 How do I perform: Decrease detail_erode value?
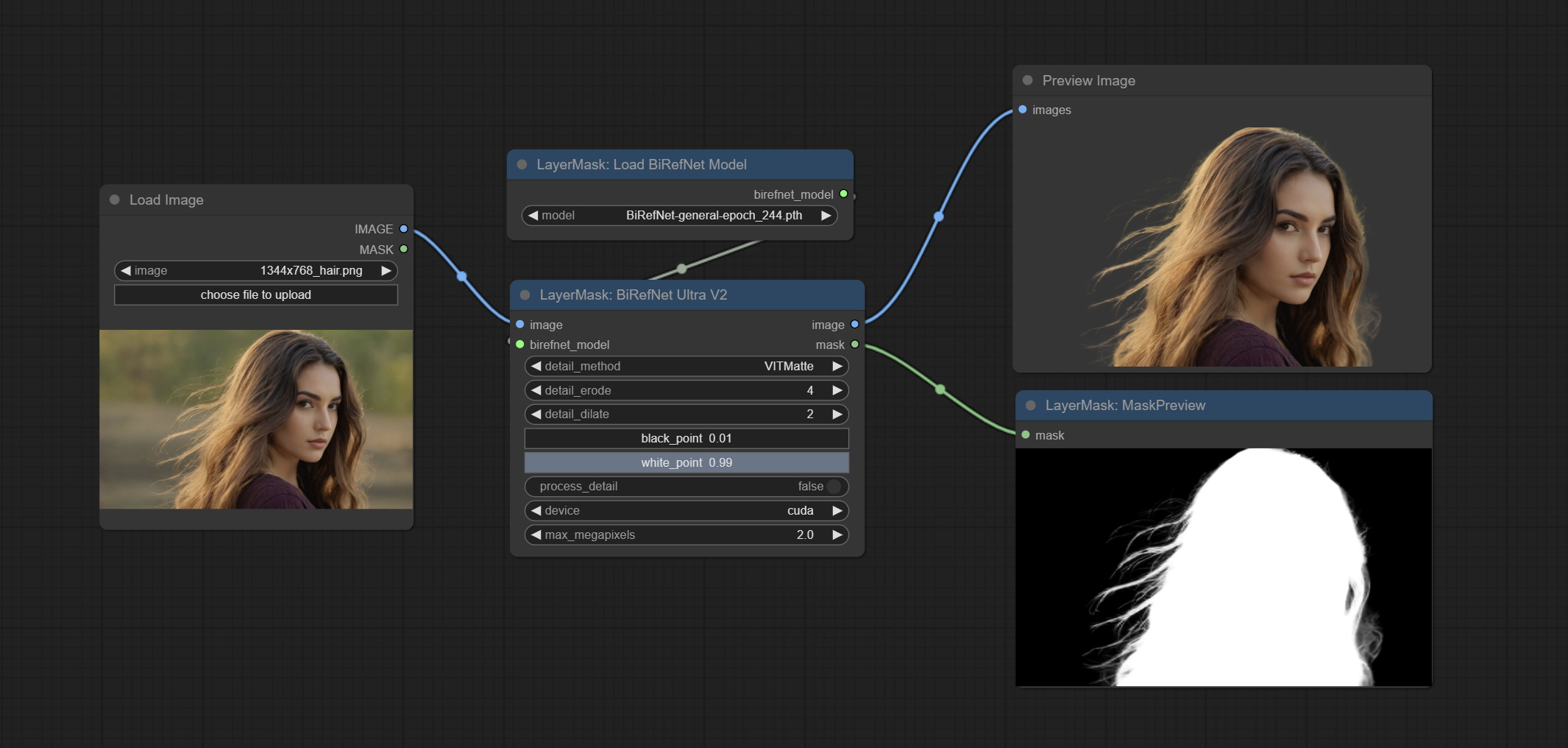point(536,390)
